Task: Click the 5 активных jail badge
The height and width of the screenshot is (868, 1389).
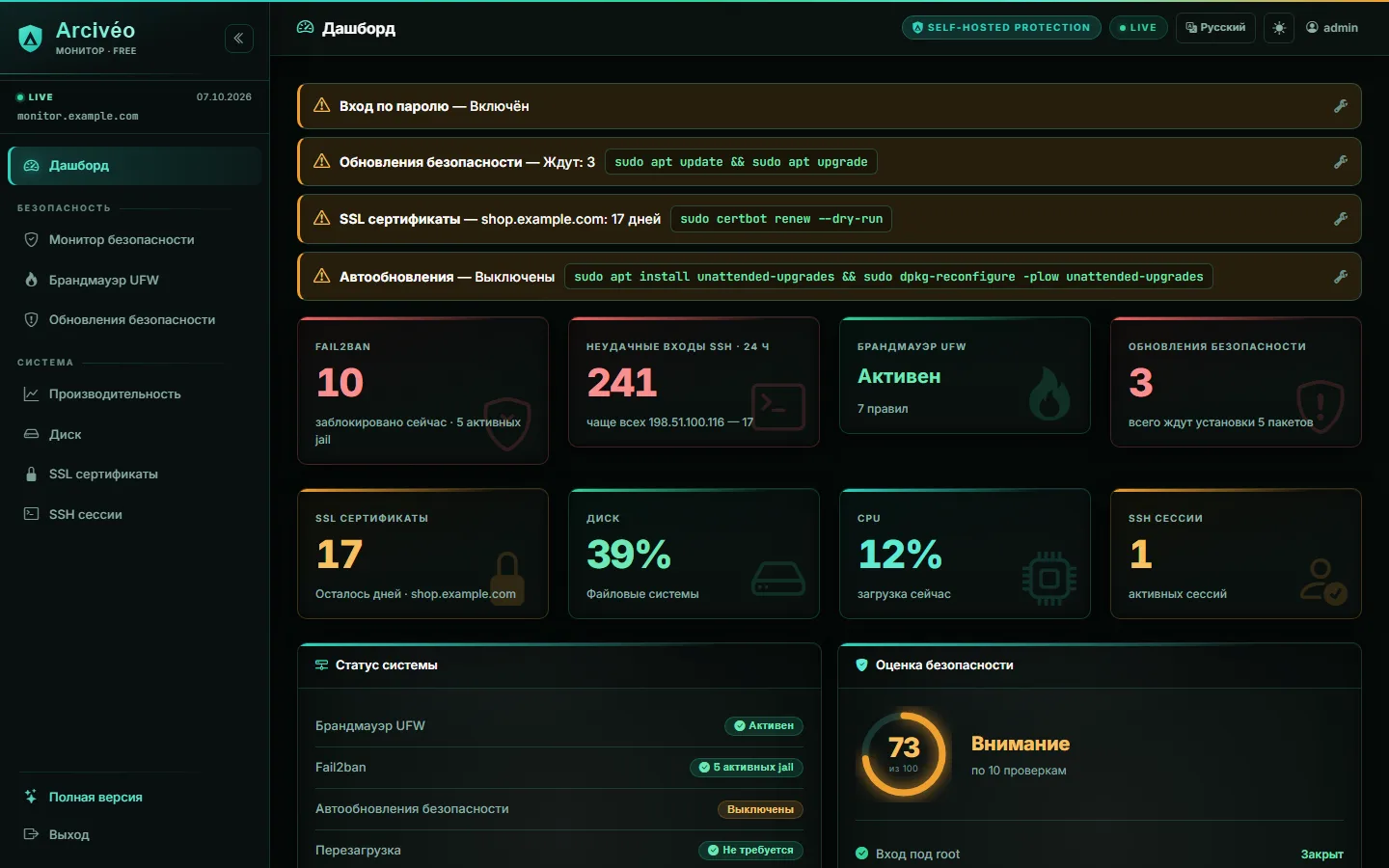Action: click(x=747, y=768)
